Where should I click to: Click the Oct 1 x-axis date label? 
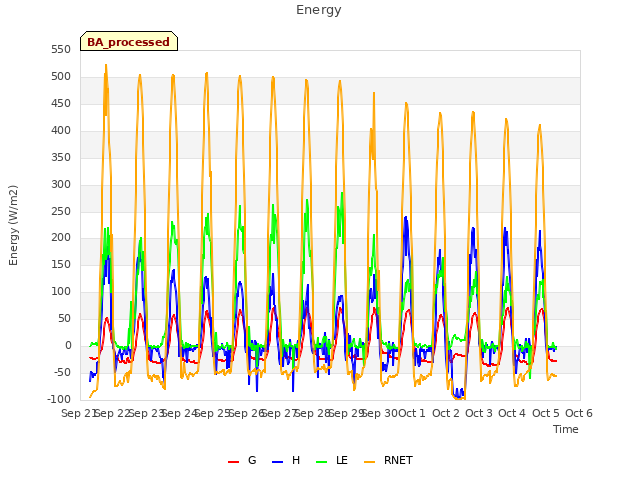(412, 413)
